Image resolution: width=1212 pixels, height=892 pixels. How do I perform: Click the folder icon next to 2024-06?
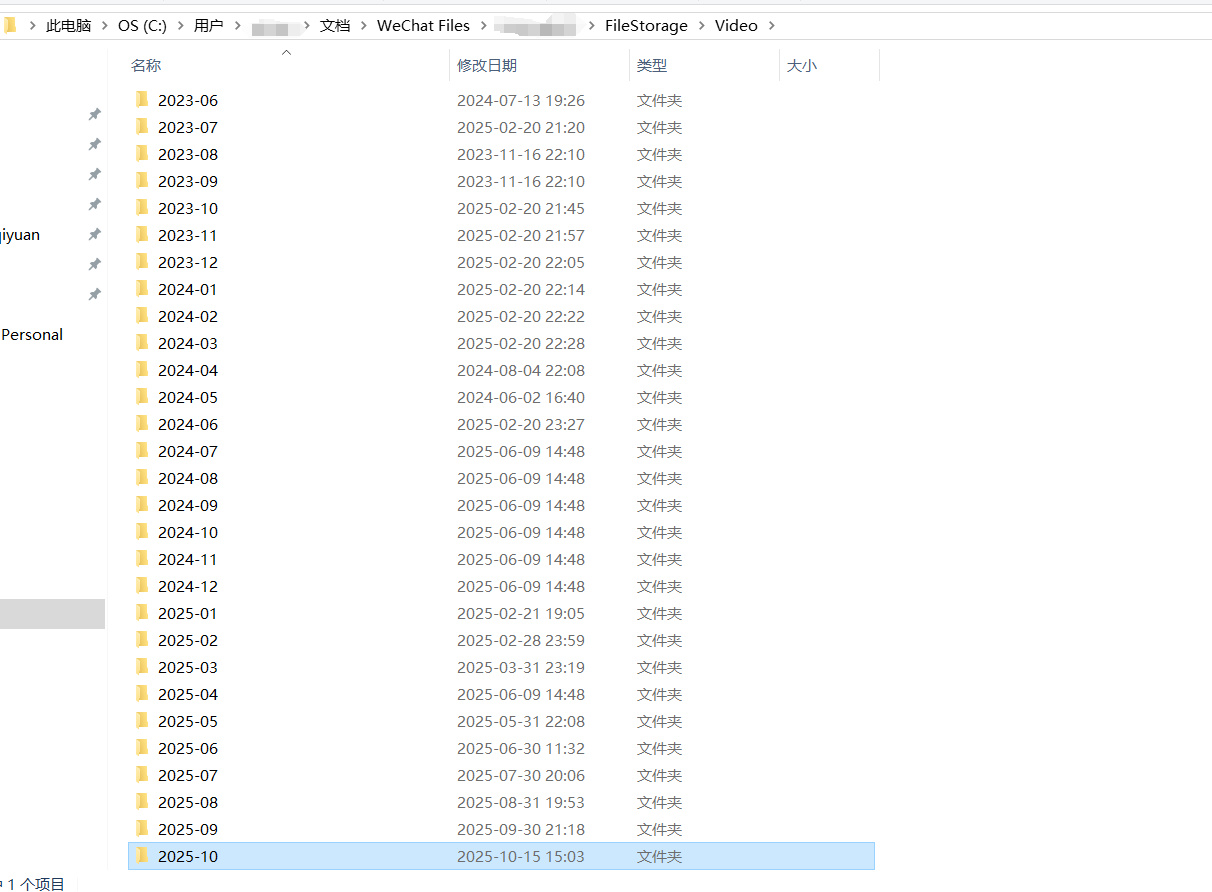142,423
